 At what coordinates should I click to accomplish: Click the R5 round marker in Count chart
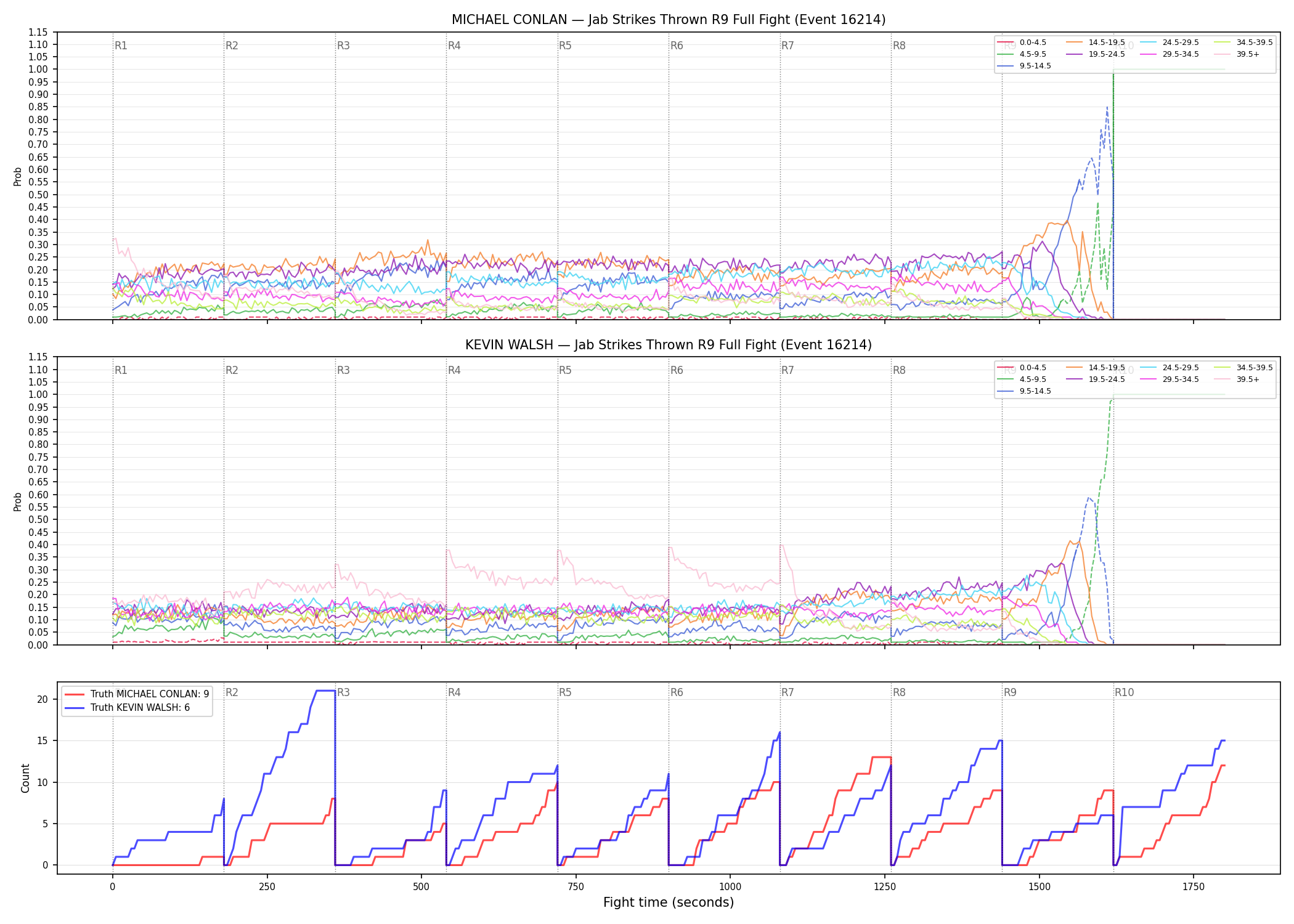[565, 692]
